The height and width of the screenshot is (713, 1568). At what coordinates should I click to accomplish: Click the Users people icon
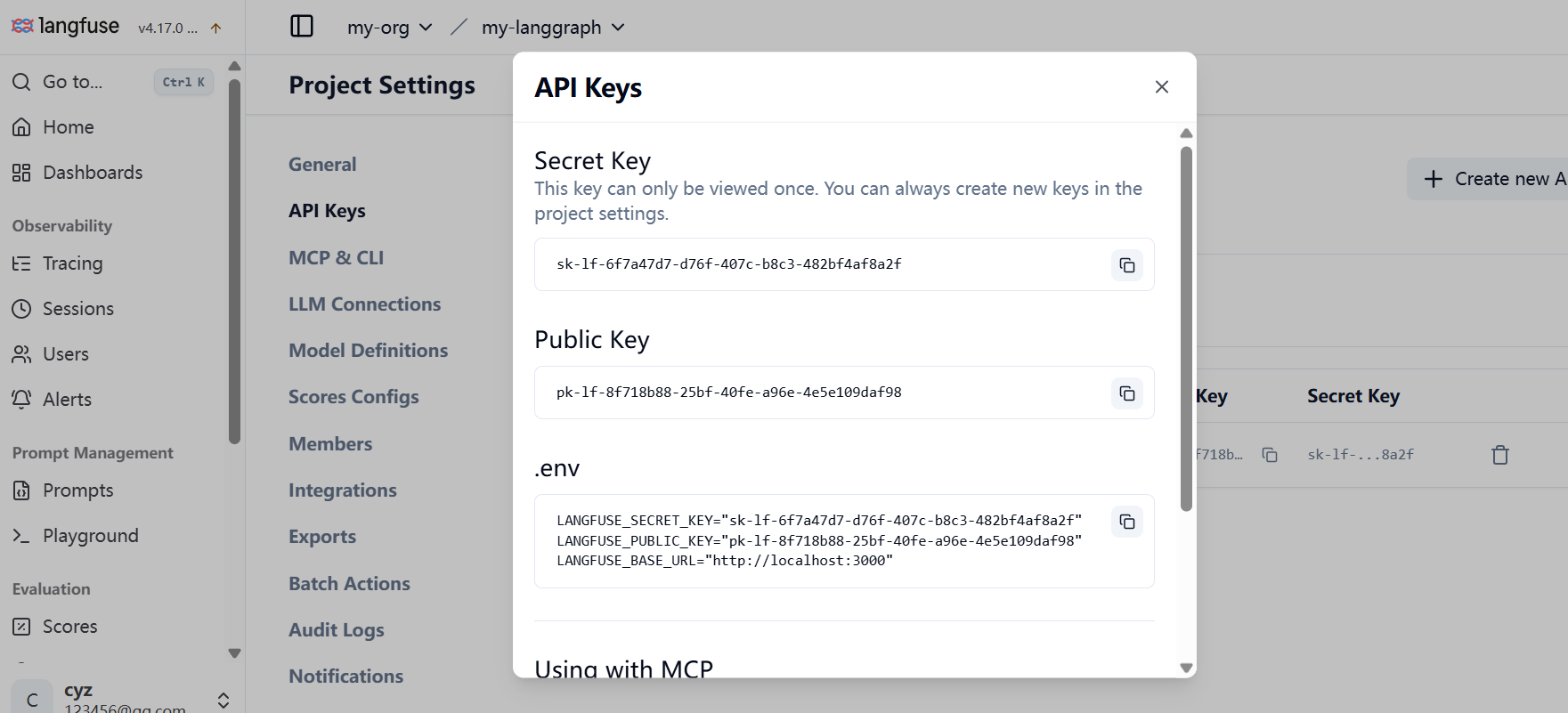pyautogui.click(x=21, y=354)
